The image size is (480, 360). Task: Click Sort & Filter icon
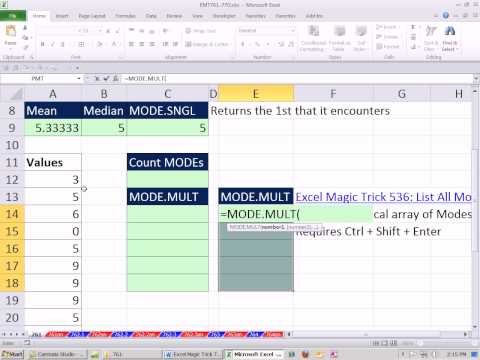pos(431,31)
